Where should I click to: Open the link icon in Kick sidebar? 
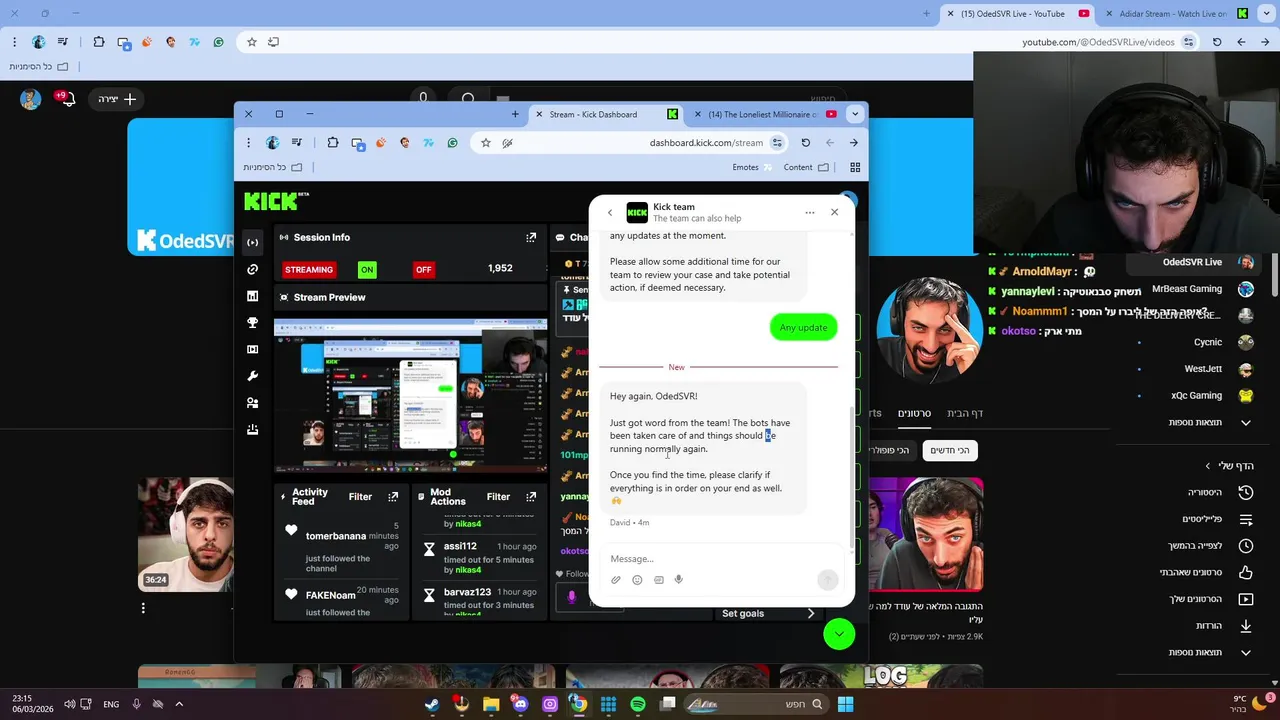(x=252, y=269)
